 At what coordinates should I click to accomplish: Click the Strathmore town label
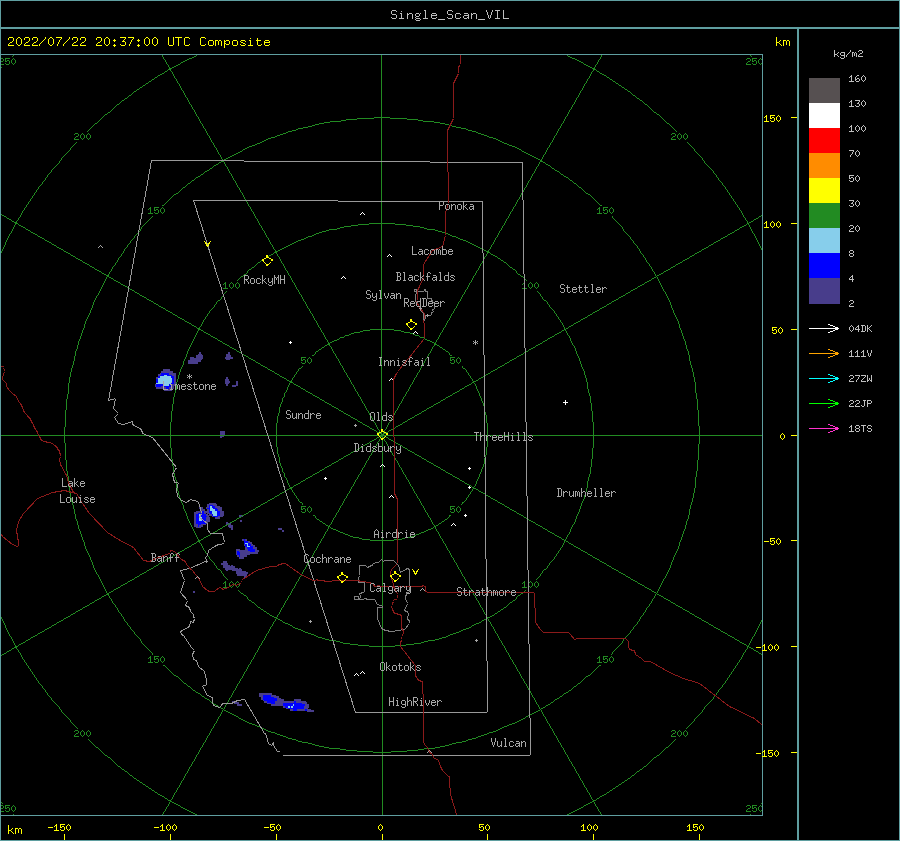coord(486,592)
